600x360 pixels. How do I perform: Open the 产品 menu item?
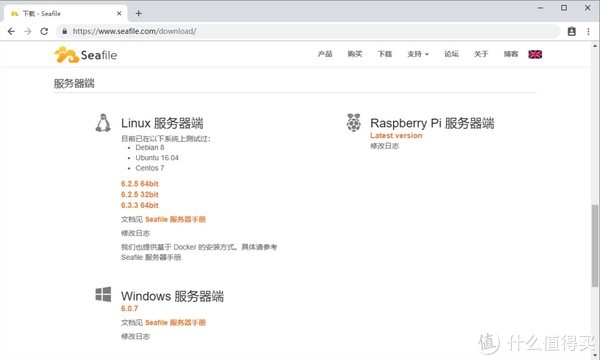click(325, 54)
